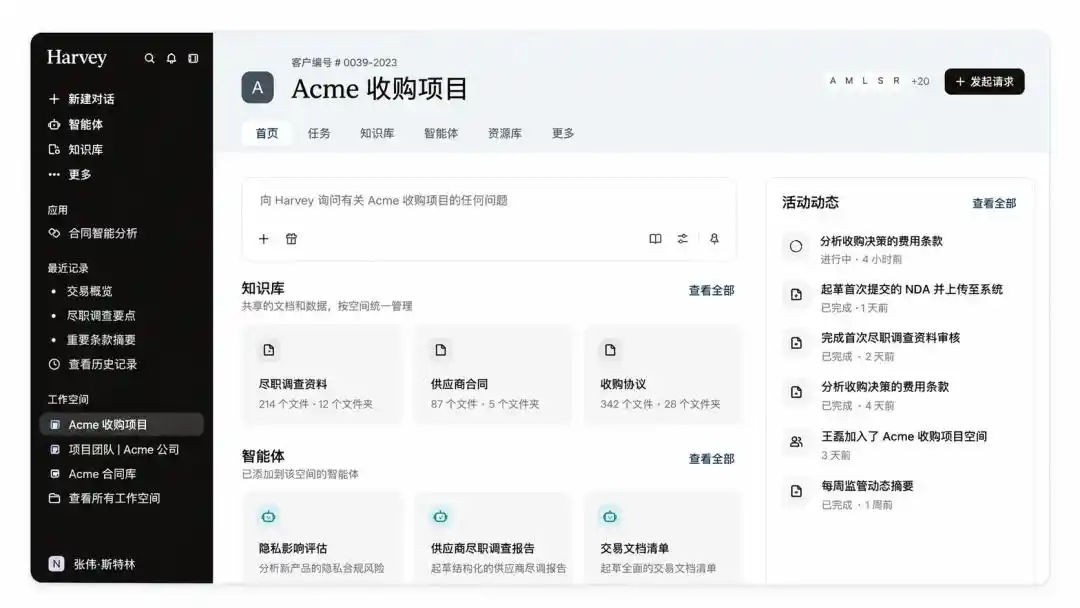View all in the 知识库 section

tap(712, 291)
